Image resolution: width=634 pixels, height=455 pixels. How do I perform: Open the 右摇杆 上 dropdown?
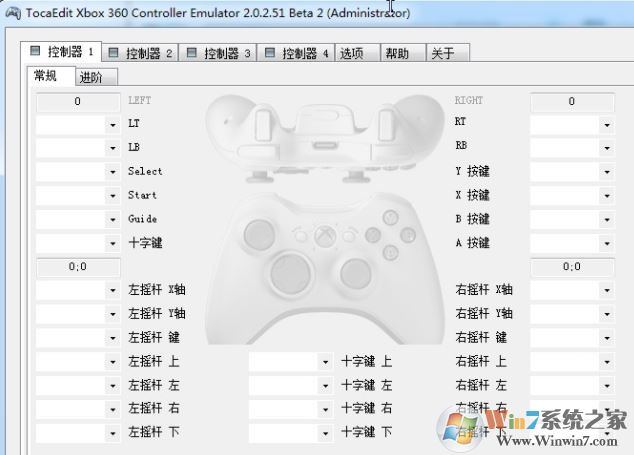click(572, 362)
